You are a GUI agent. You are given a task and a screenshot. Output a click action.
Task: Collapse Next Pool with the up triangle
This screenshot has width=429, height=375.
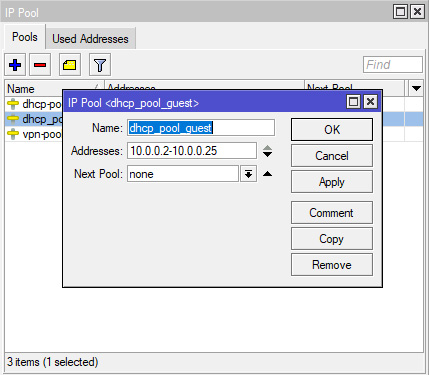(267, 174)
